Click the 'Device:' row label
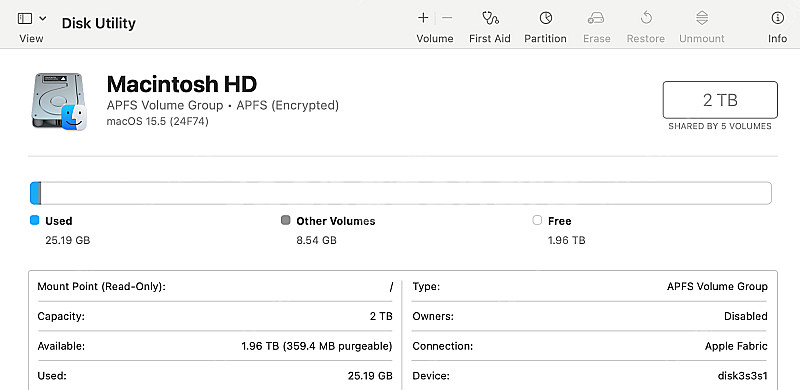The image size is (800, 390). [x=431, y=376]
